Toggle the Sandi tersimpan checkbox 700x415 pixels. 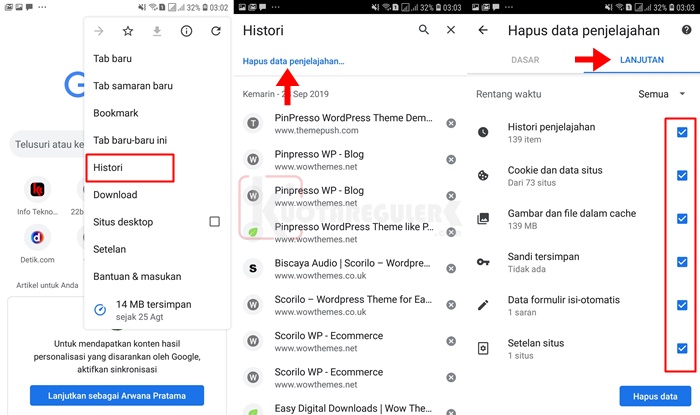[682, 262]
